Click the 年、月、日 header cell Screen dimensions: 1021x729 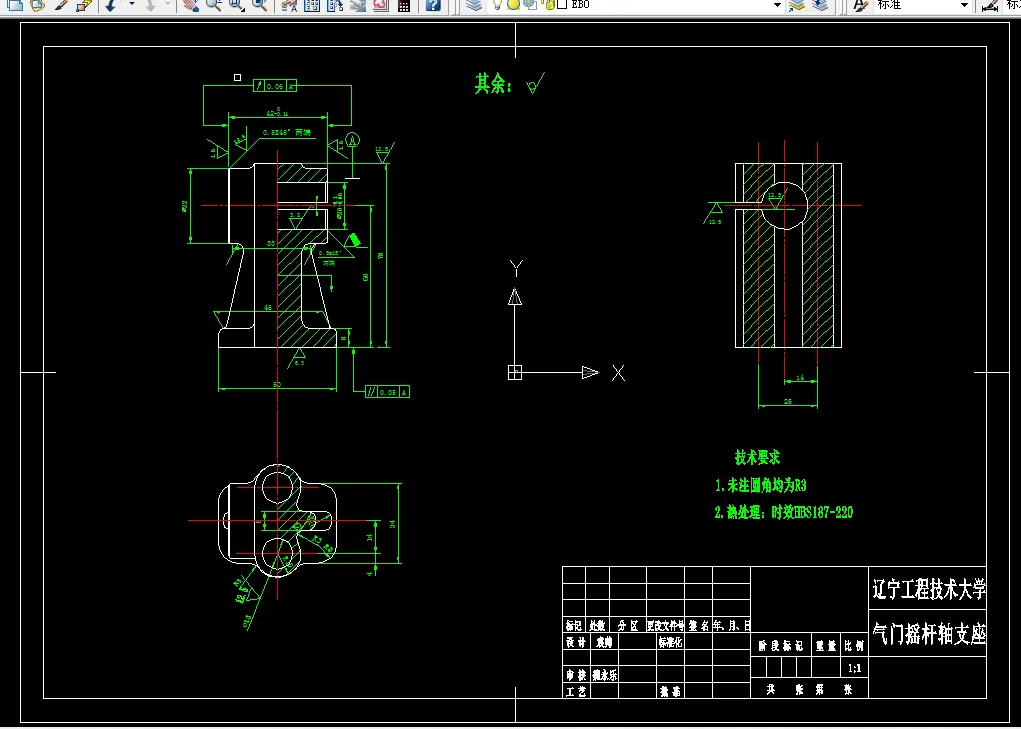click(731, 626)
